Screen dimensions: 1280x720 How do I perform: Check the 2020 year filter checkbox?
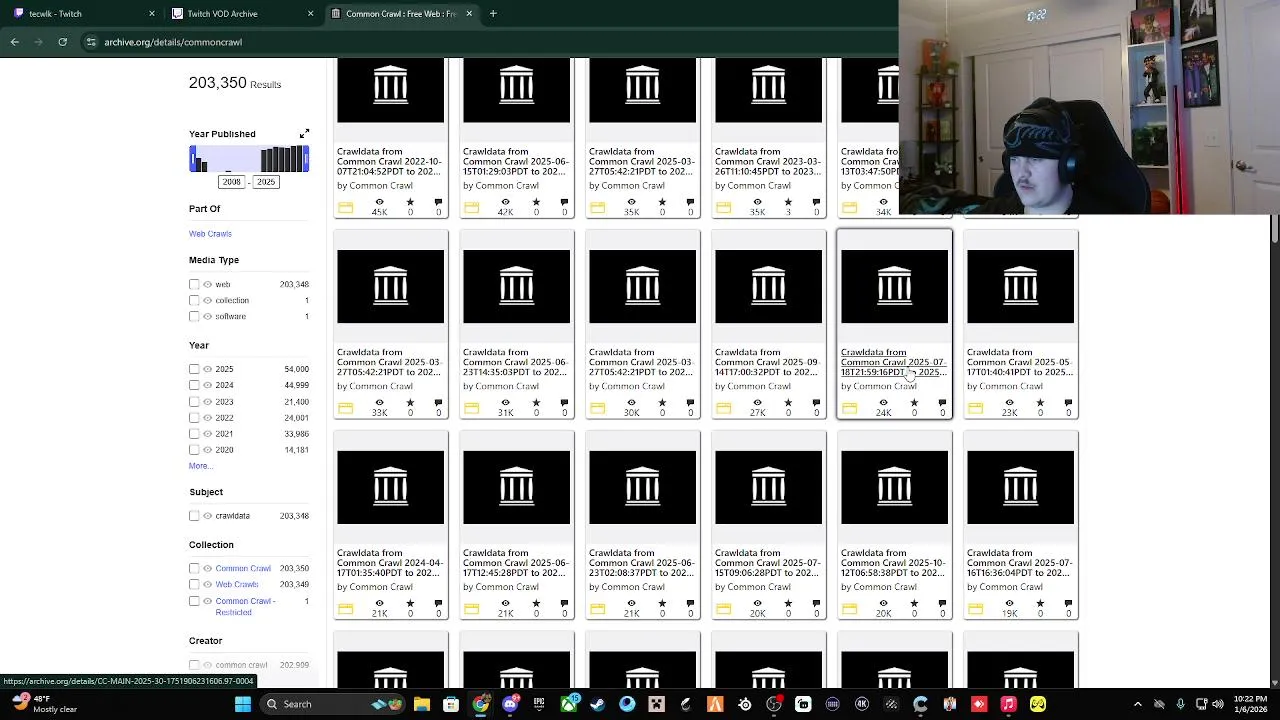(x=194, y=450)
